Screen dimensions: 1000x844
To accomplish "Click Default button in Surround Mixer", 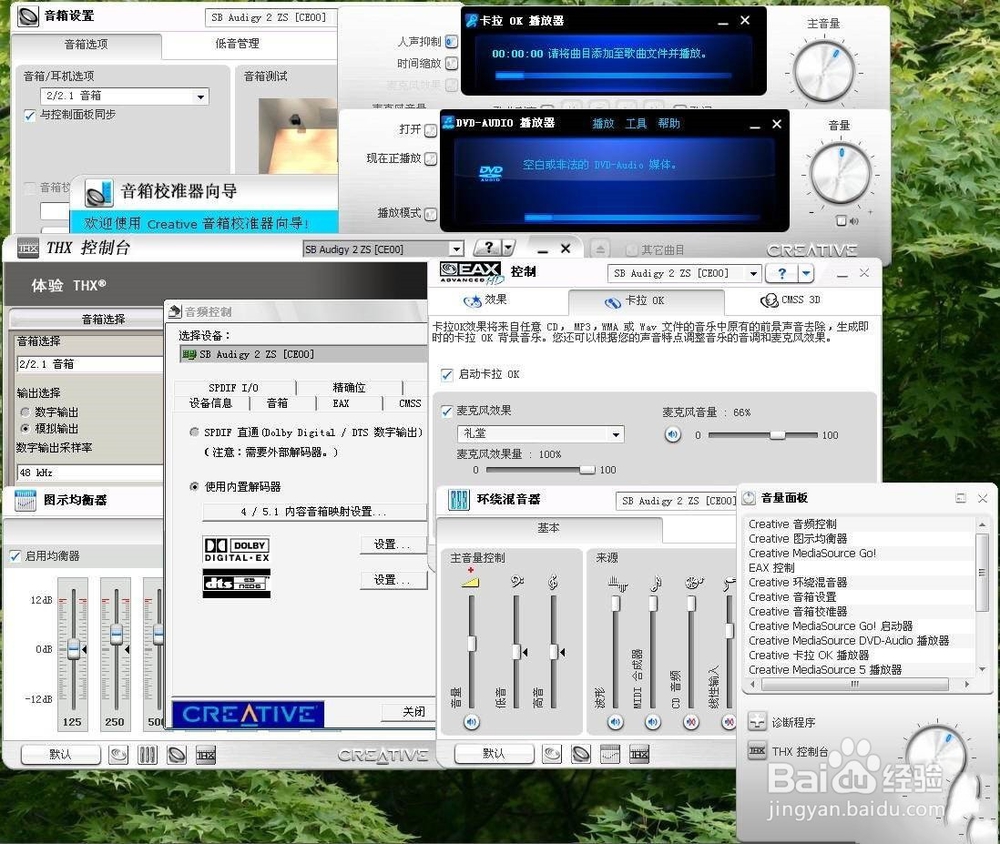I will pos(494,754).
